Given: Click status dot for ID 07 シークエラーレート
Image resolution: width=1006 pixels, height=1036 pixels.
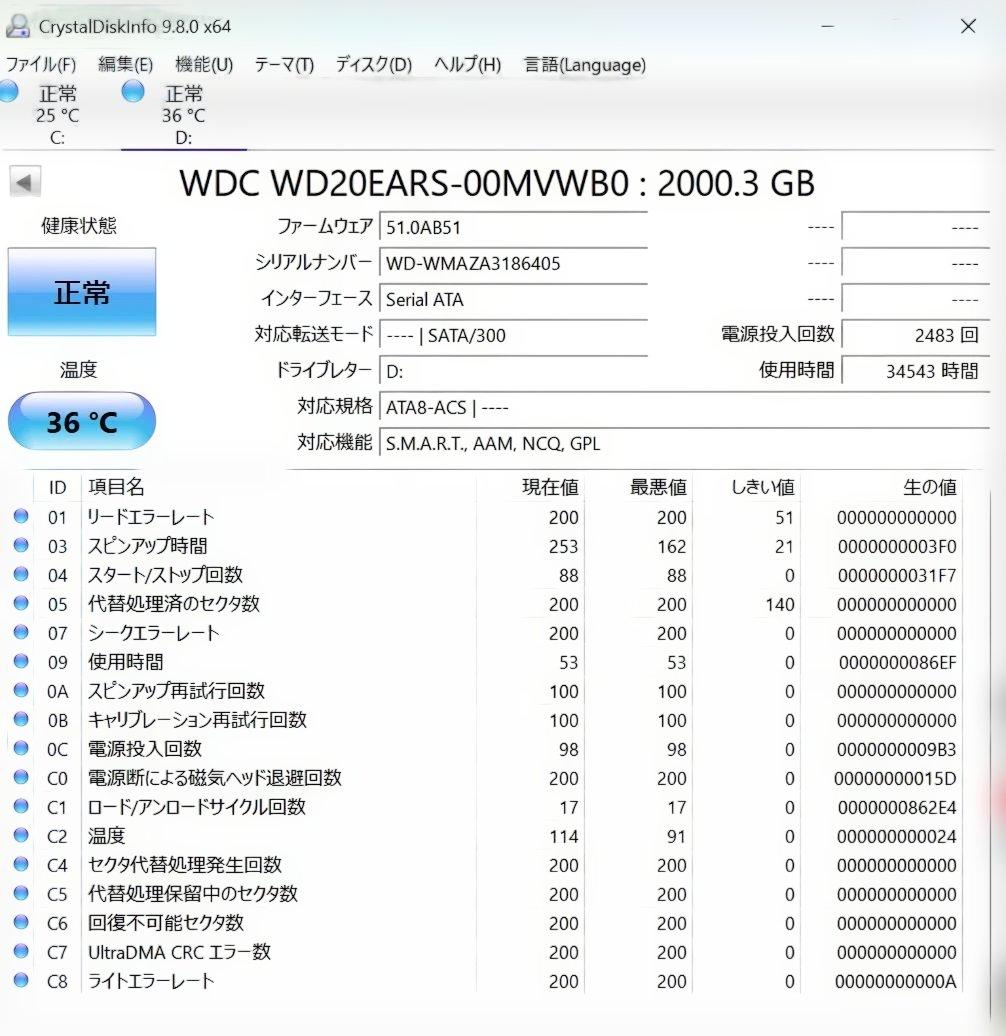Looking at the screenshot, I should [21, 632].
